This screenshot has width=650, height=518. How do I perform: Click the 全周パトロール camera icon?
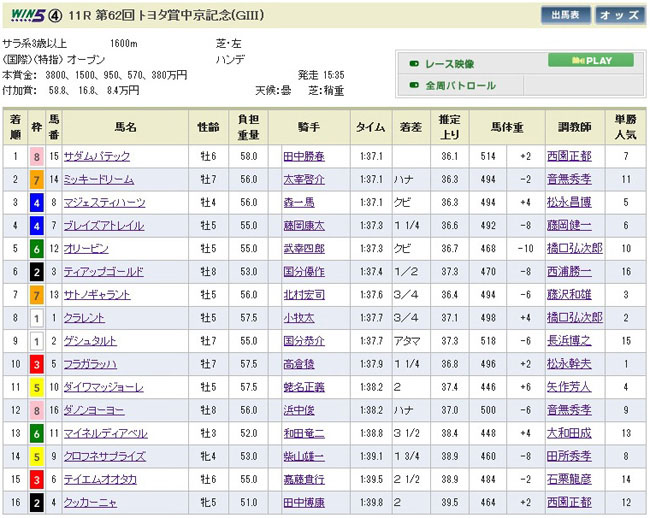(414, 86)
